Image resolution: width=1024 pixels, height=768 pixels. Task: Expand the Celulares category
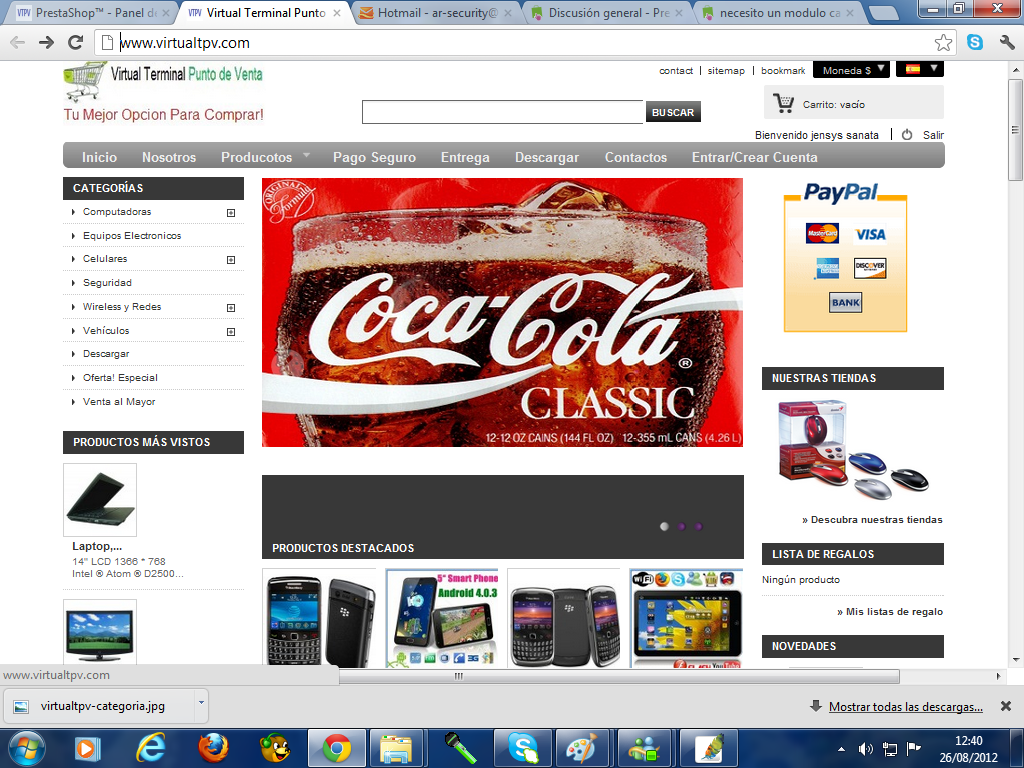[231, 260]
